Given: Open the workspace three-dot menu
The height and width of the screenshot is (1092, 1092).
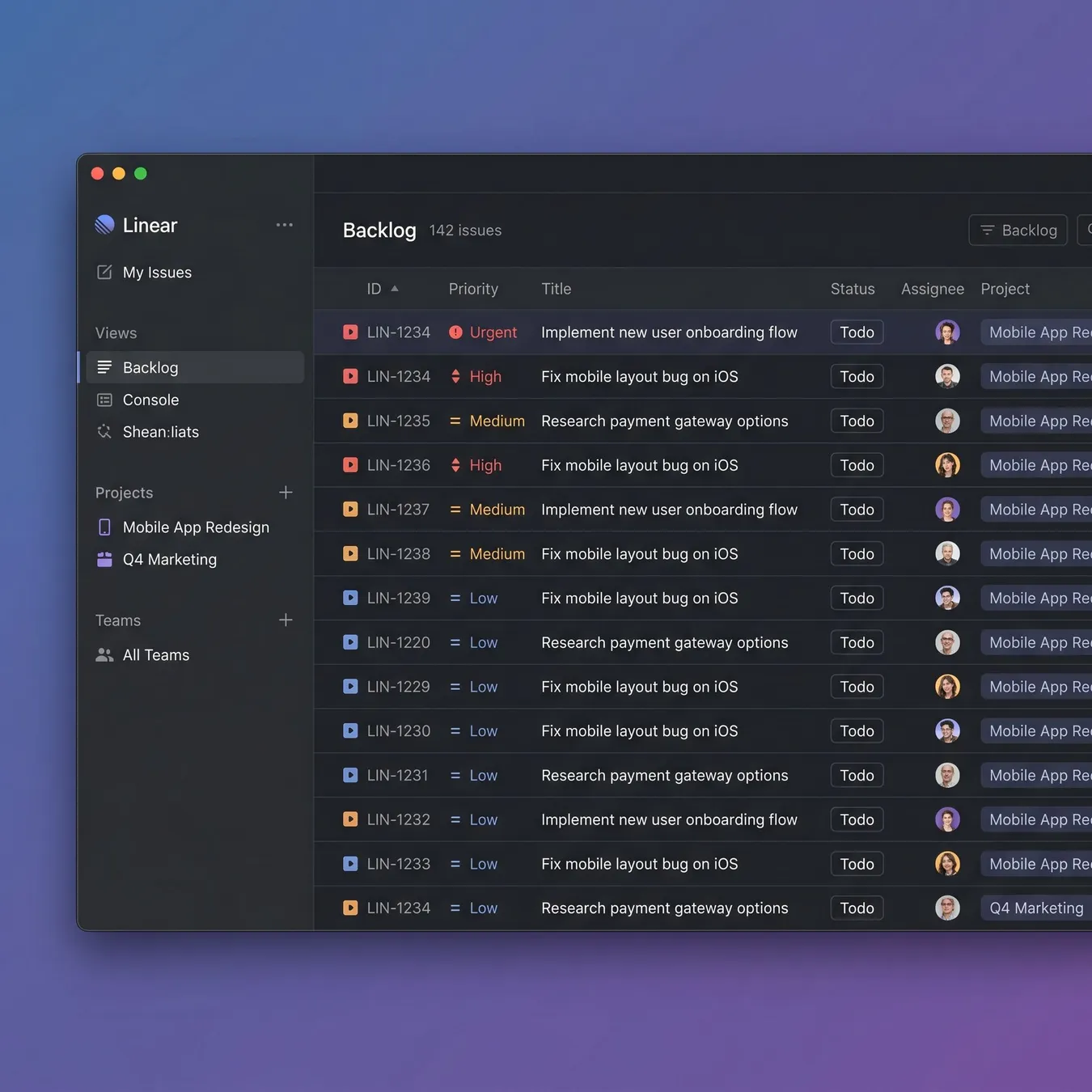Looking at the screenshot, I should point(285,225).
